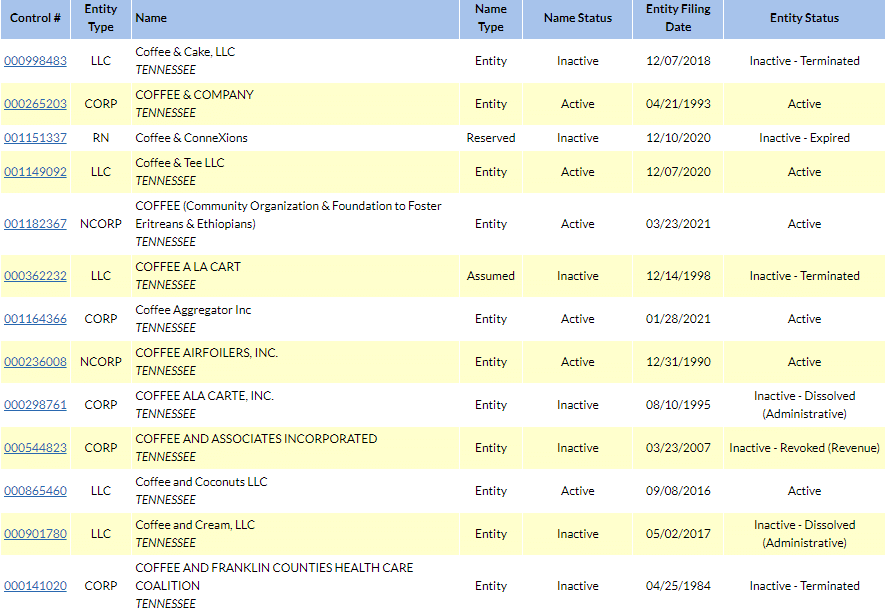The image size is (888, 615).
Task: Open control number 000265203 link
Action: [35, 104]
